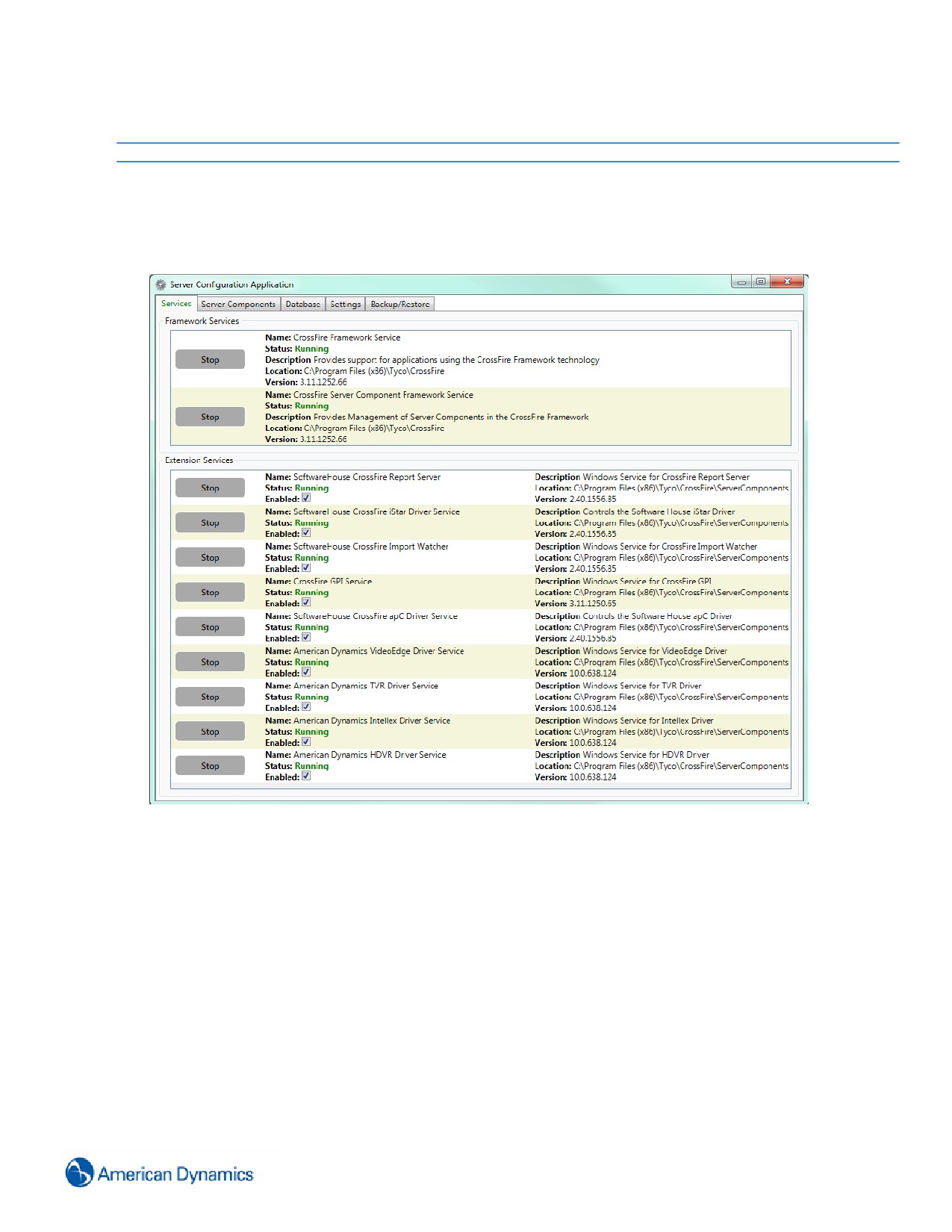Uncheck Enabled for CrossFire GPI Service
Image resolution: width=952 pixels, height=1232 pixels.
click(x=306, y=603)
